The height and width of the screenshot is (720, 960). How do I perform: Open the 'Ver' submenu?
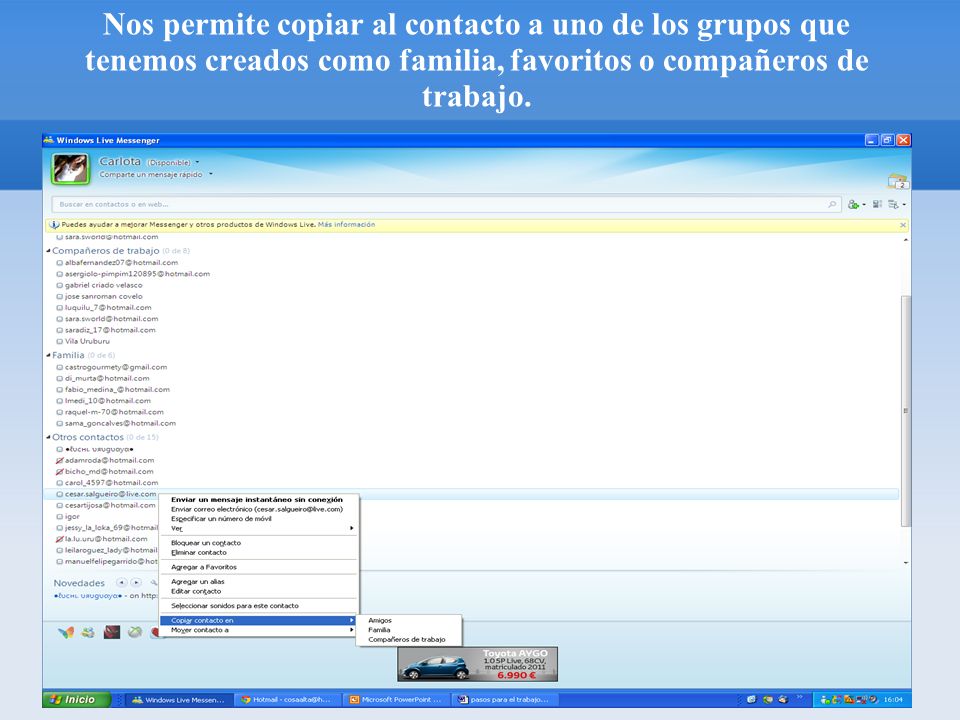coord(258,528)
